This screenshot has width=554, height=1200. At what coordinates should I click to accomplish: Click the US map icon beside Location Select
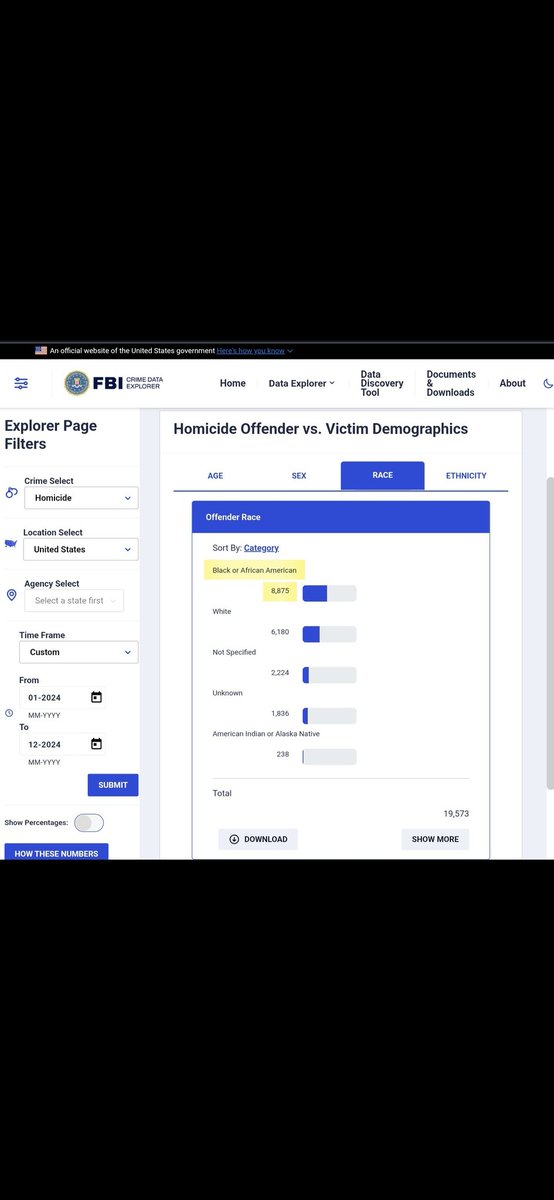[11, 543]
